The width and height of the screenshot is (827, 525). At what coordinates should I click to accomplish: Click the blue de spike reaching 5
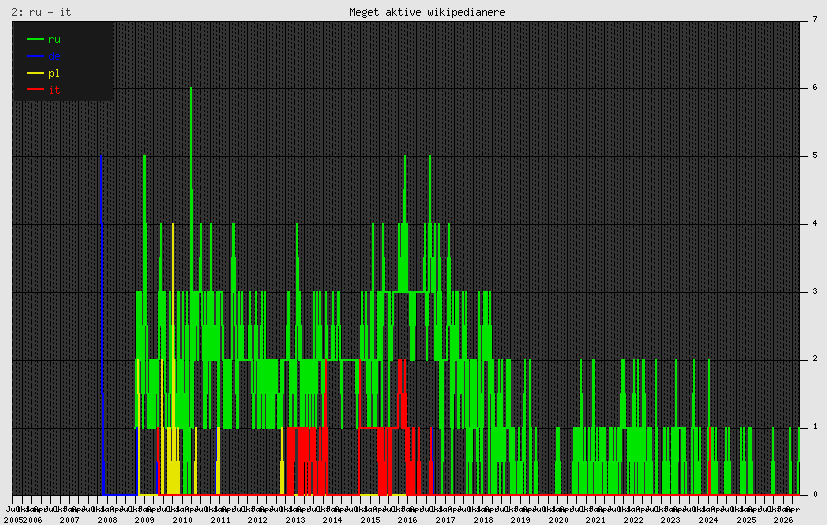pos(101,324)
